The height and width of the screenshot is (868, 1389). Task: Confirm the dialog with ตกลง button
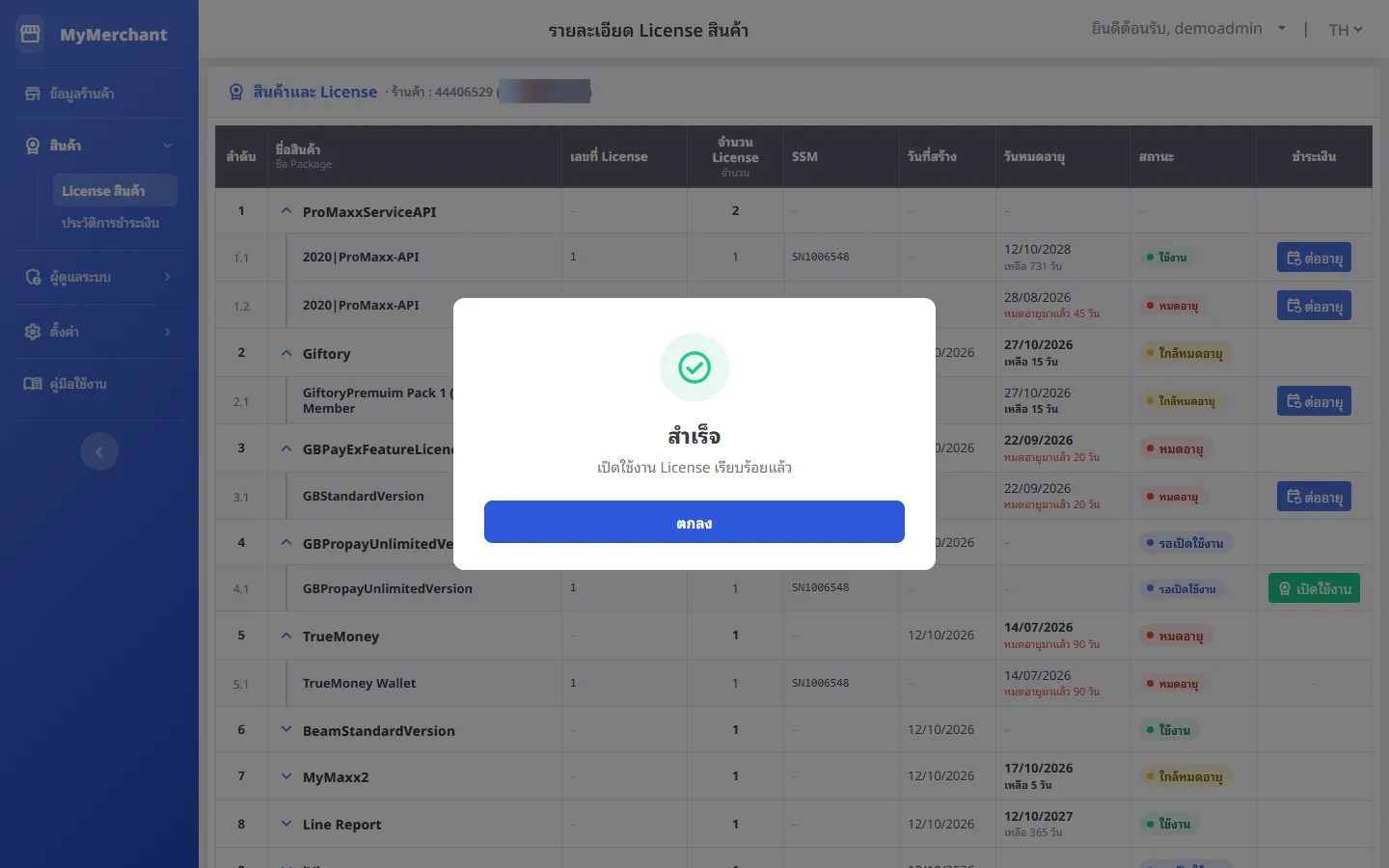(694, 522)
